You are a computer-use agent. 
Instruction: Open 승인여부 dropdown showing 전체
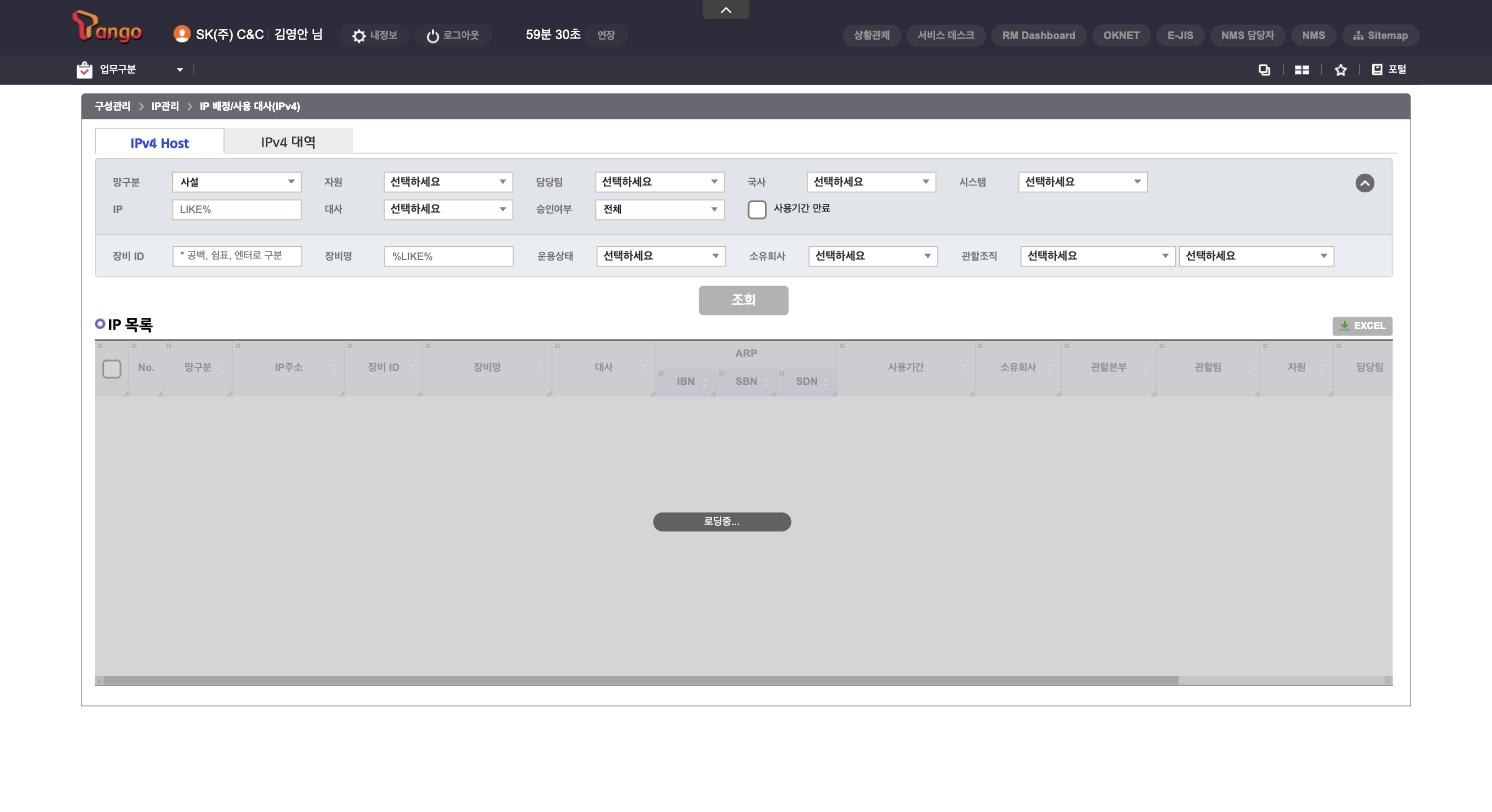coord(659,209)
